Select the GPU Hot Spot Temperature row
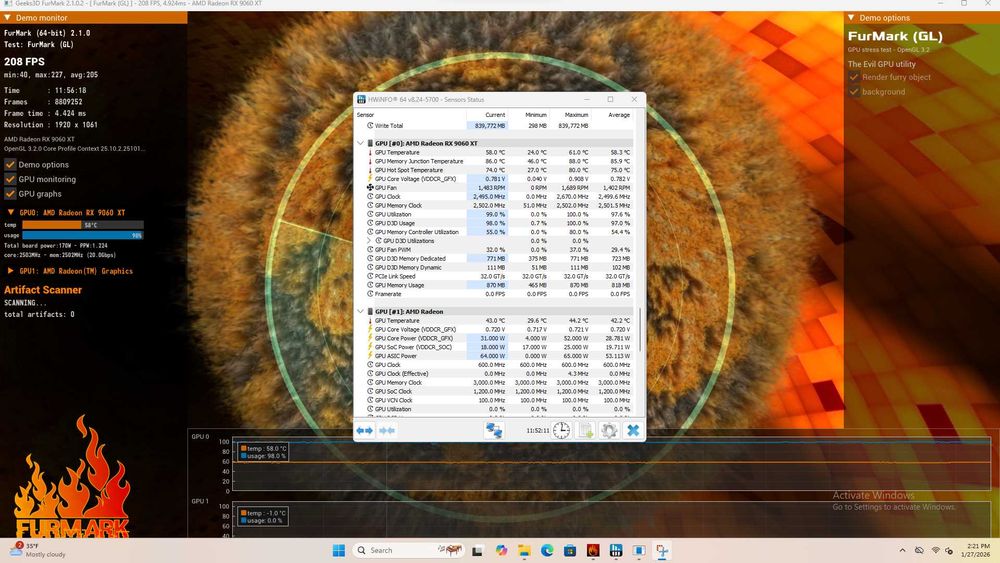Image resolution: width=1000 pixels, height=563 pixels. [x=495, y=170]
